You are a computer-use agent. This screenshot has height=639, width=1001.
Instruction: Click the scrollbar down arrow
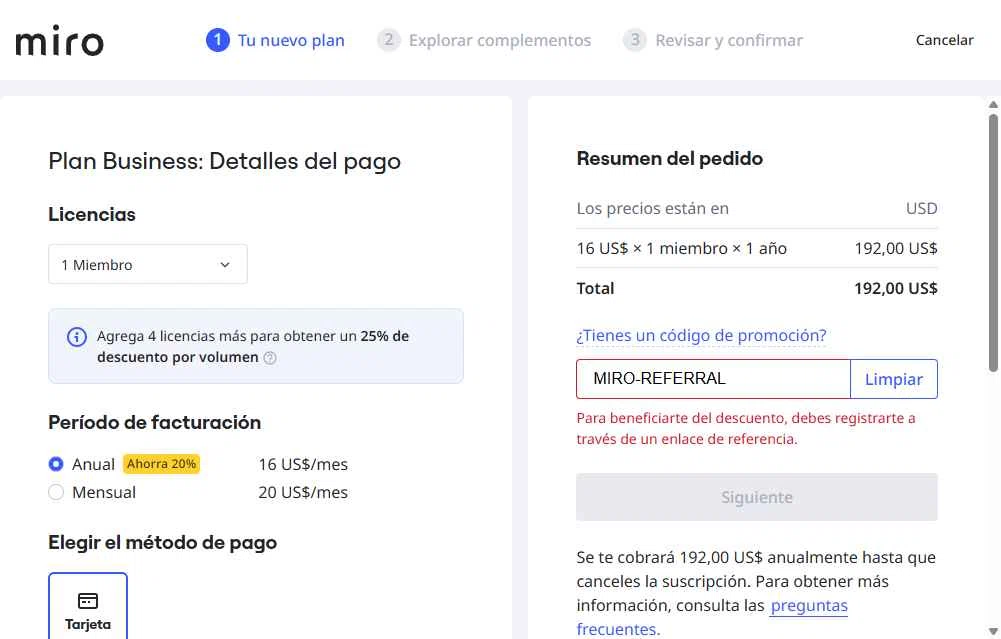pos(993,632)
